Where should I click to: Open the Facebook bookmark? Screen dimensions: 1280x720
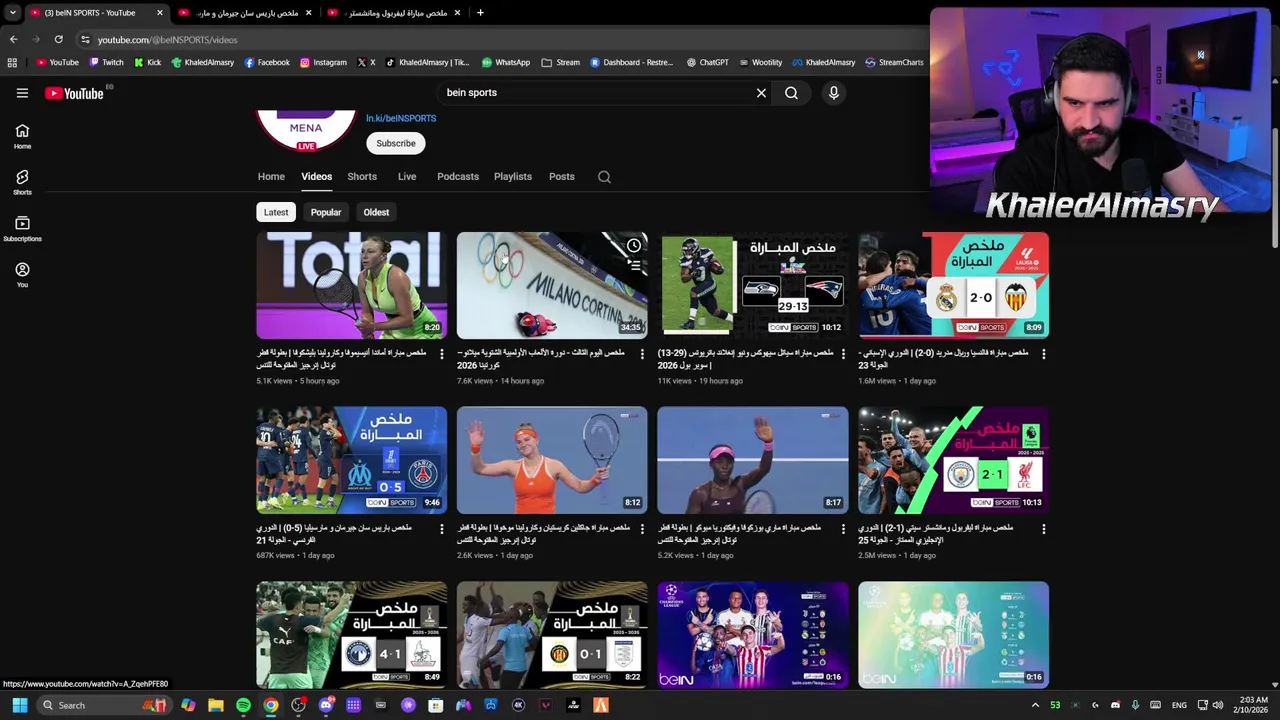point(266,62)
